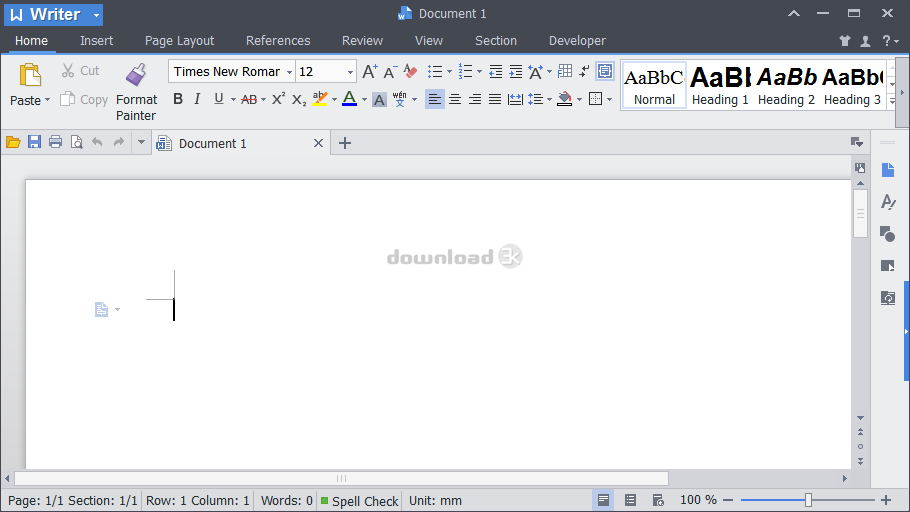Screen dimensions: 910x512
Task: Click the zoom slider handle
Action: click(x=808, y=500)
